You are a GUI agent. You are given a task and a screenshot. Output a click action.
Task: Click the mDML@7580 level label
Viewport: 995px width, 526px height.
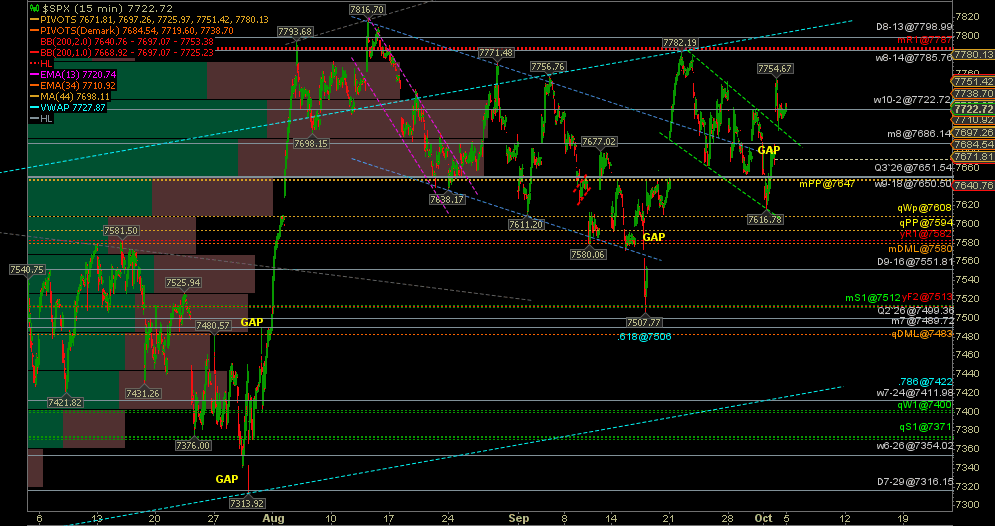922,249
